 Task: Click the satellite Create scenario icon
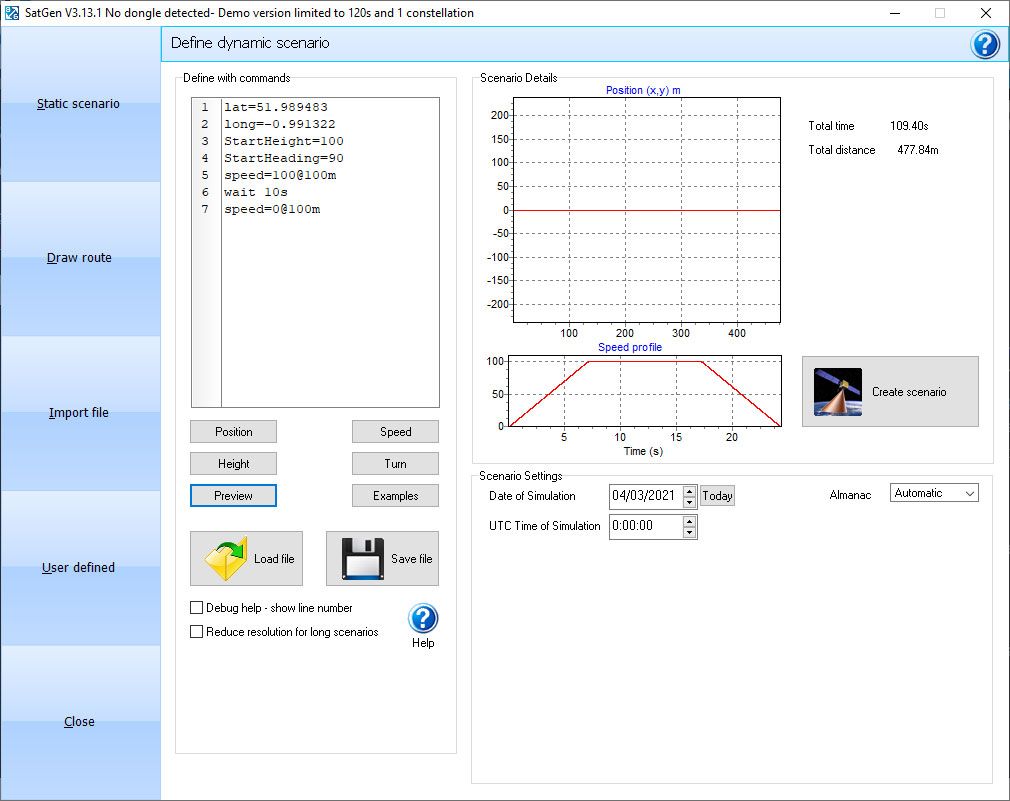837,391
